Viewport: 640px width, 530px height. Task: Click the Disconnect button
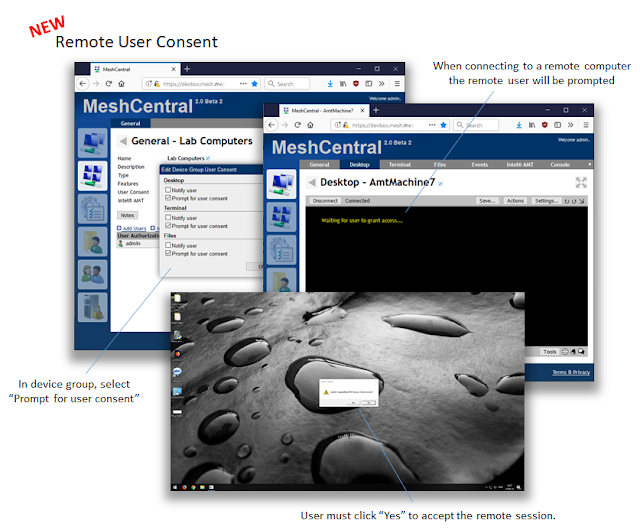[325, 201]
